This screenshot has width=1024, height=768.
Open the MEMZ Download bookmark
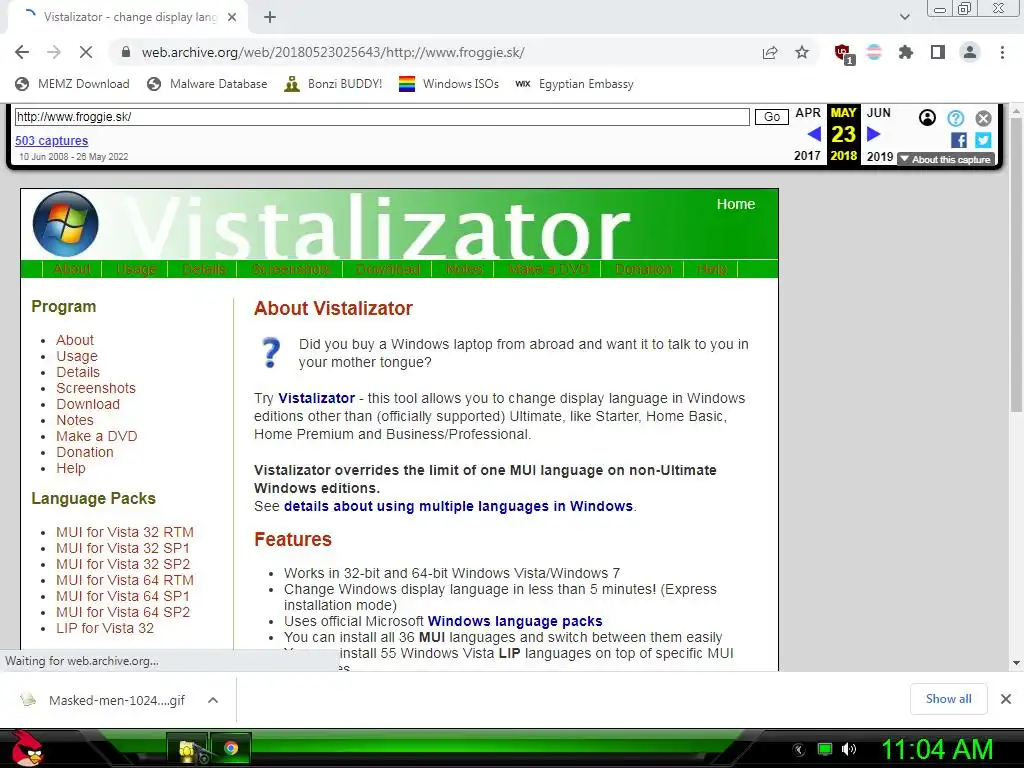coord(72,84)
